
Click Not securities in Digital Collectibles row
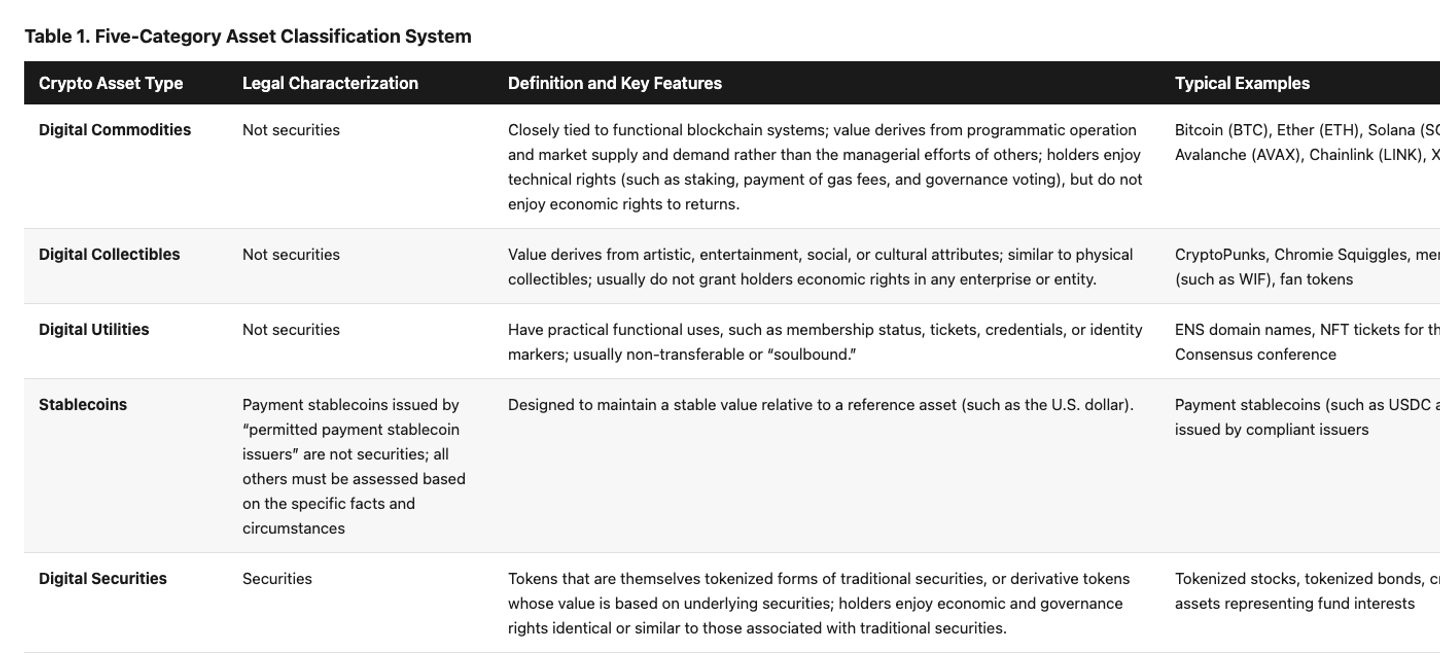click(291, 255)
